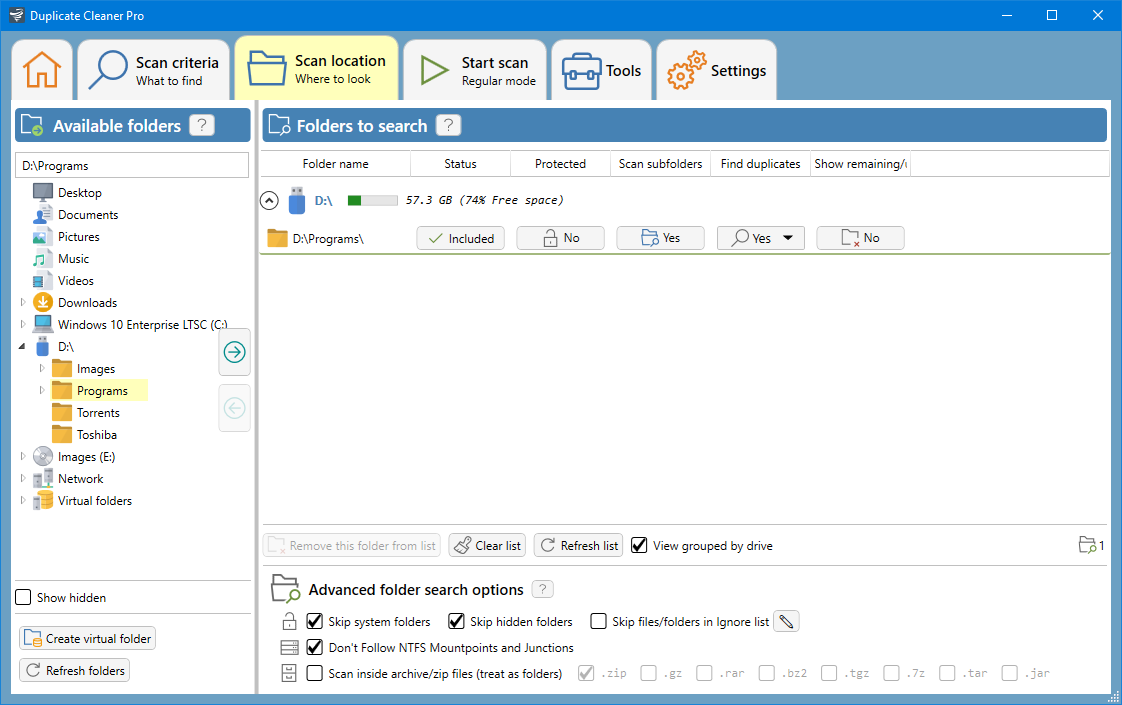Toggle the .zip archive checkbox

click(x=586, y=673)
